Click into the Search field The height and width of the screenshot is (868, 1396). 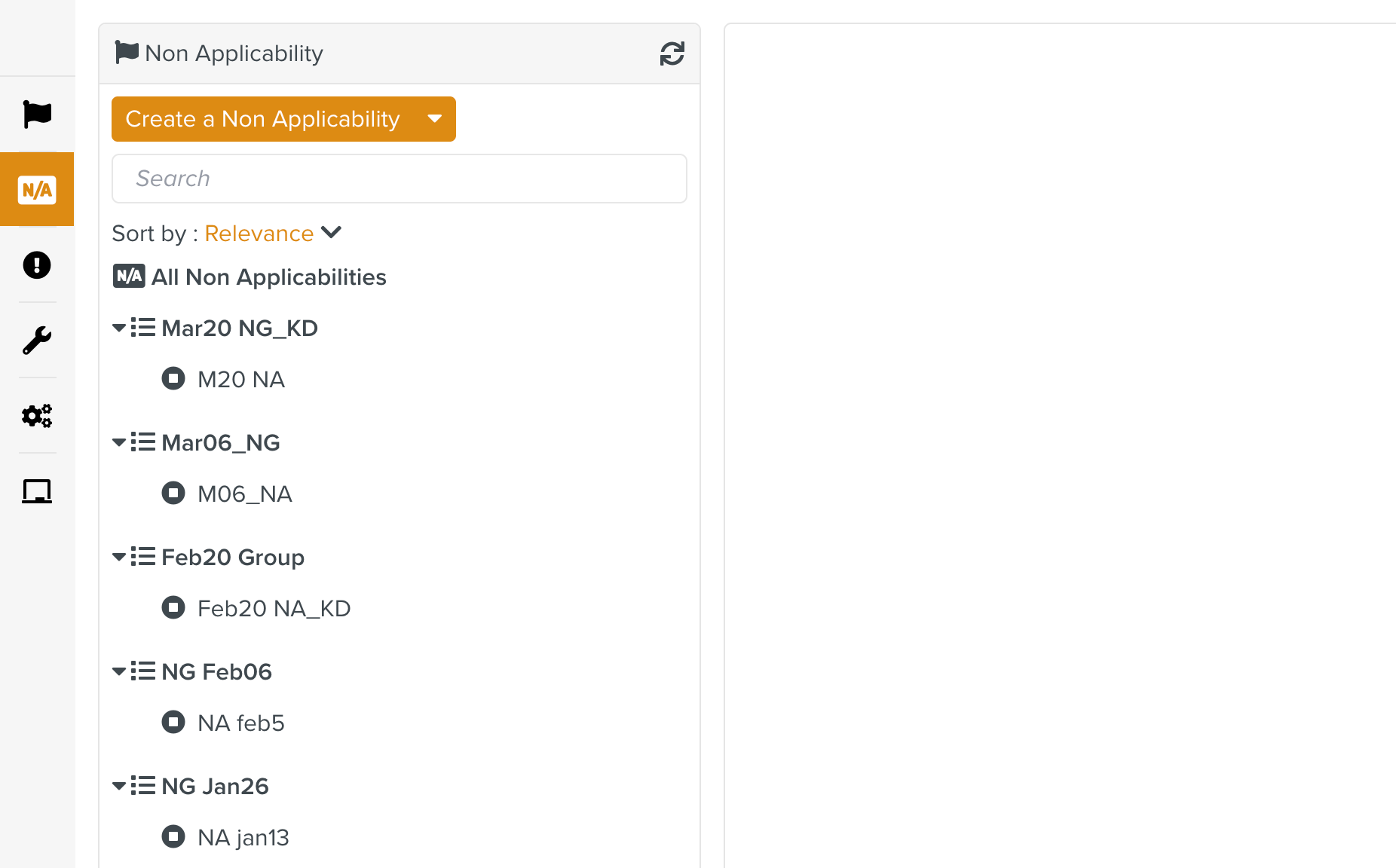(399, 179)
